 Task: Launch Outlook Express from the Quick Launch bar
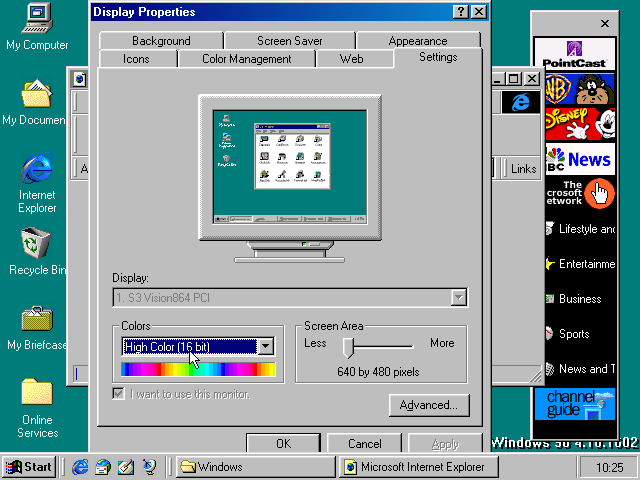(103, 467)
